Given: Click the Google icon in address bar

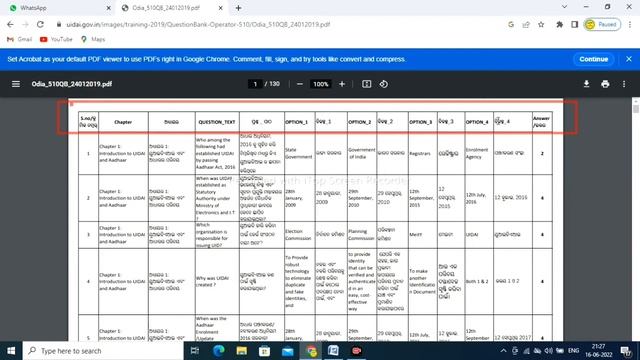Looking at the screenshot, I should pyautogui.click(x=511, y=24).
